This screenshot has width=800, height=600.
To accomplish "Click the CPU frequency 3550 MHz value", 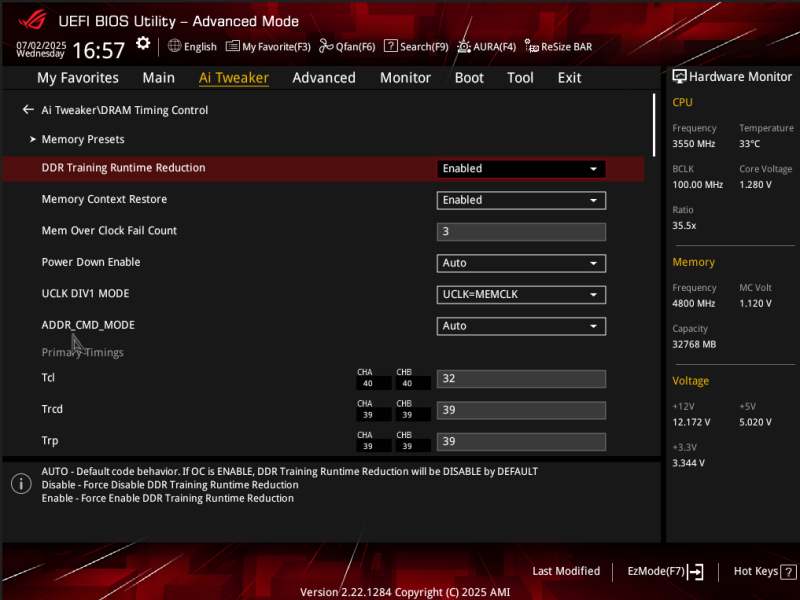I will pyautogui.click(x=693, y=144).
